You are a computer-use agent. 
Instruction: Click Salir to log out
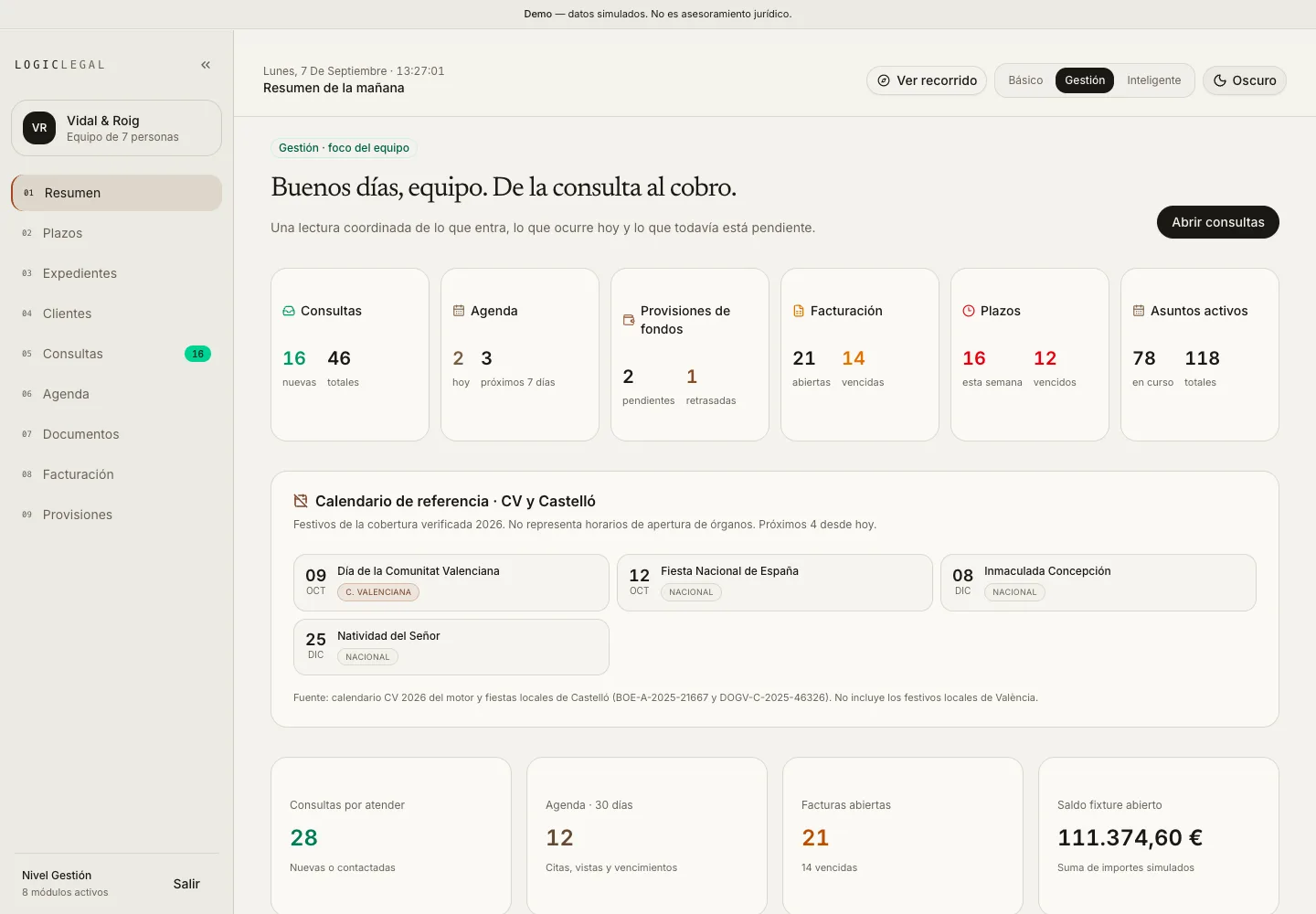pyautogui.click(x=186, y=884)
